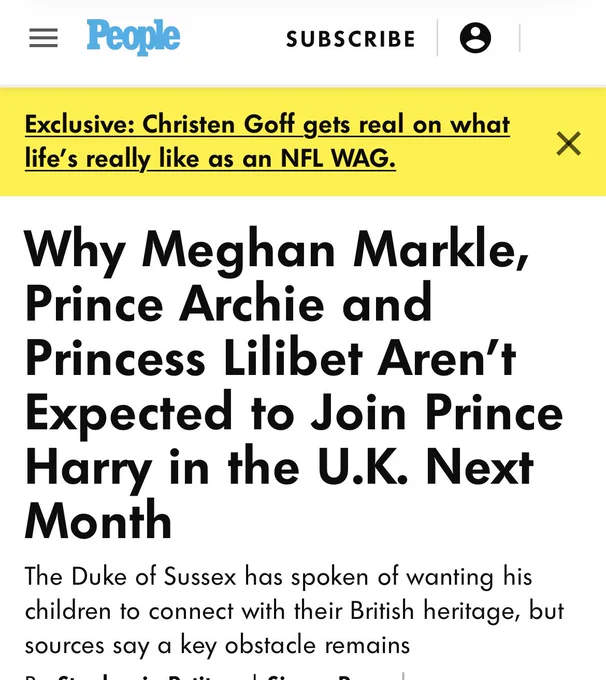Image resolution: width=606 pixels, height=680 pixels.
Task: Select 'Princess Lilibet' in the headline
Action: coord(193,359)
